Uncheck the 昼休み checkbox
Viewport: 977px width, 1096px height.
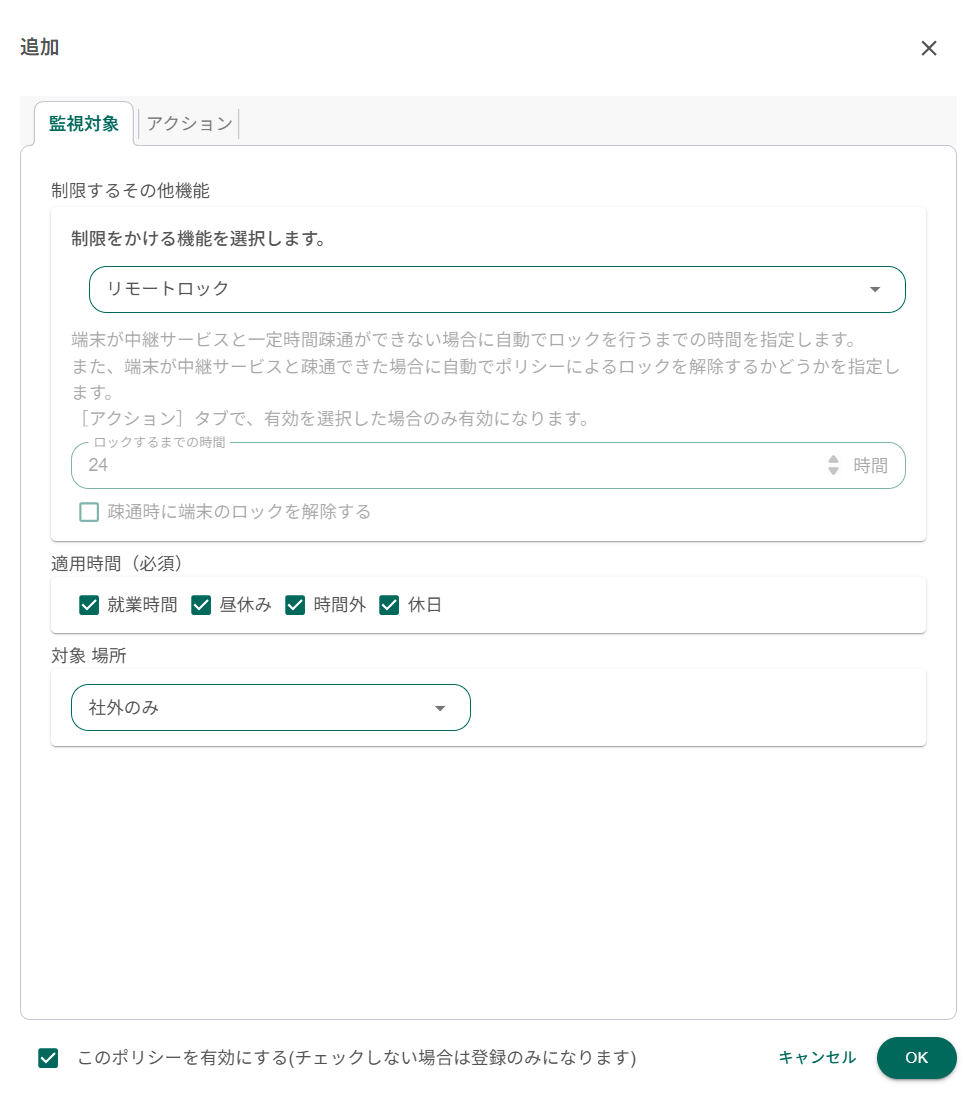(201, 605)
